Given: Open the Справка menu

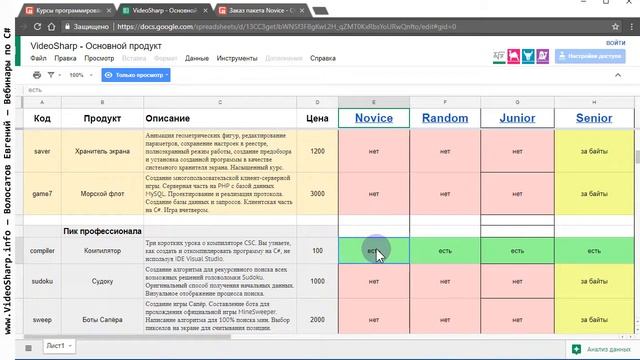Looking at the screenshot, I should tap(323, 58).
